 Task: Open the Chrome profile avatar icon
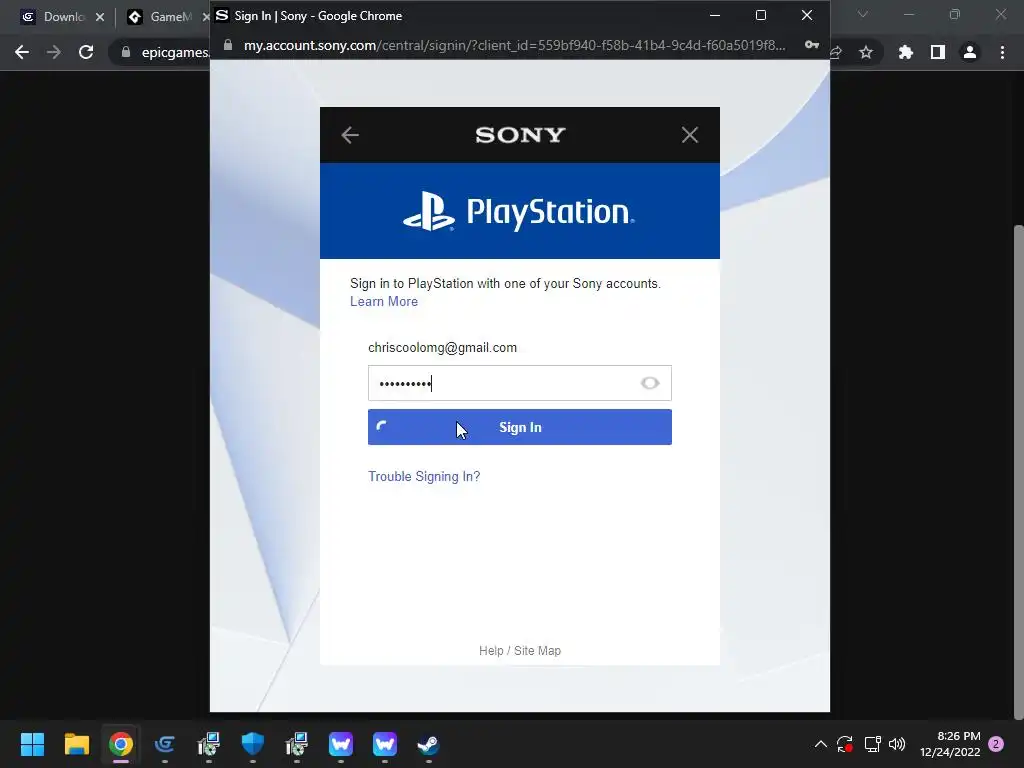click(970, 52)
